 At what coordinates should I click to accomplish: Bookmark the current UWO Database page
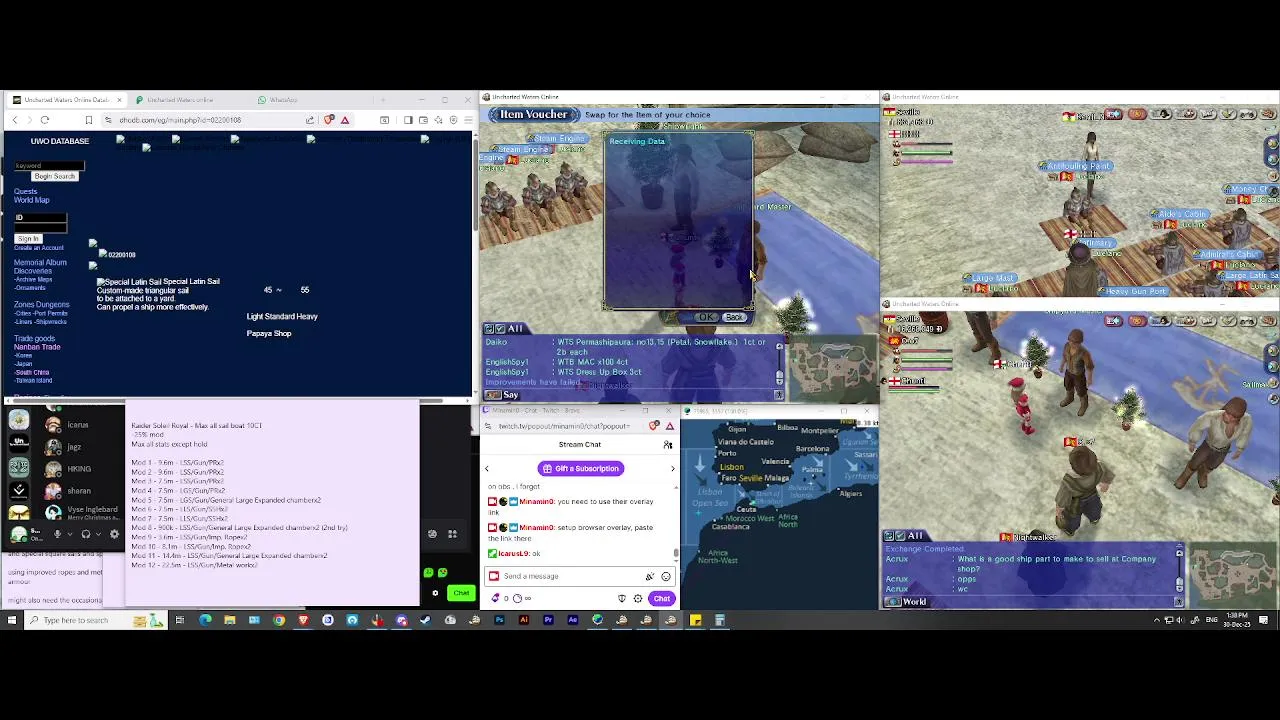[89, 120]
